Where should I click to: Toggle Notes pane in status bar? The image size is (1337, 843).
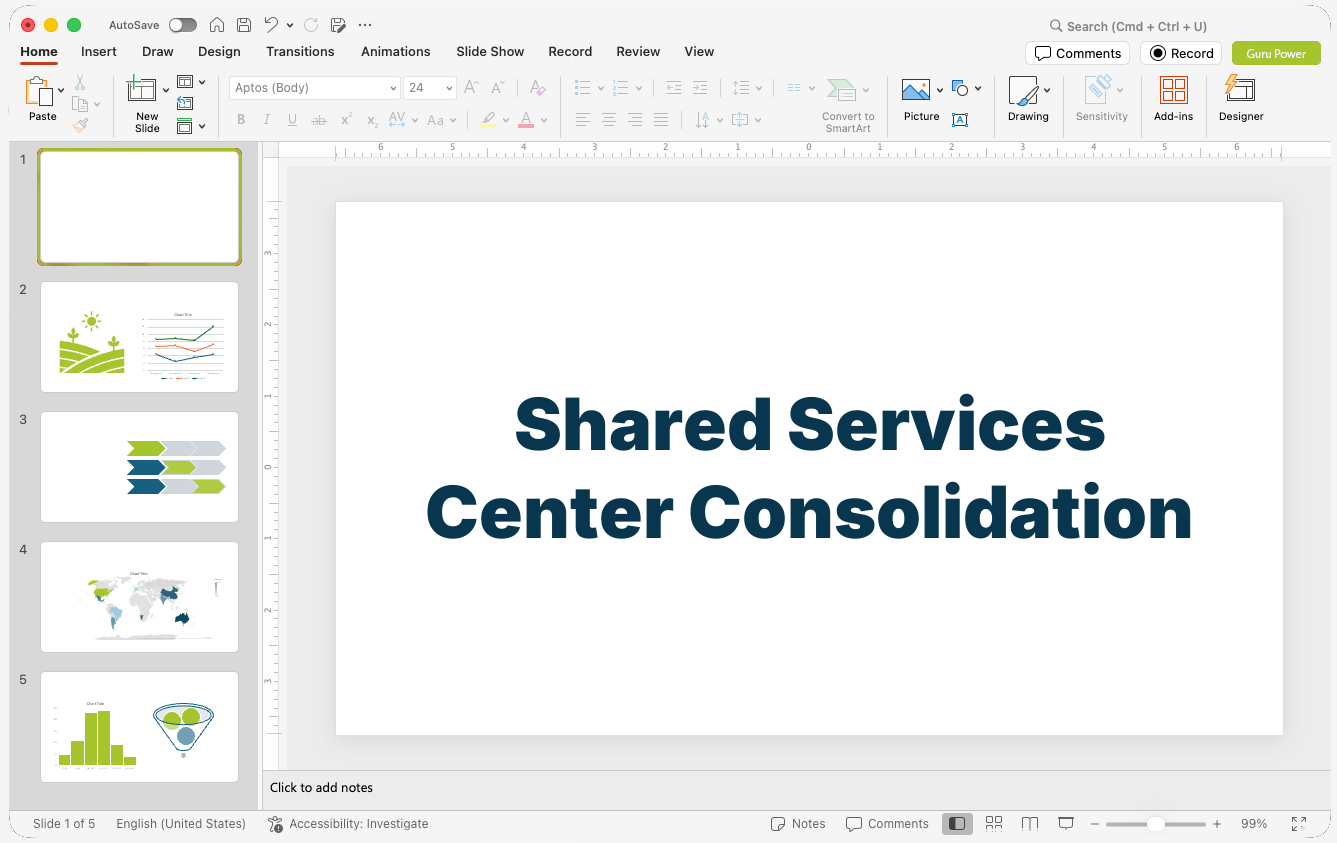[x=798, y=824]
